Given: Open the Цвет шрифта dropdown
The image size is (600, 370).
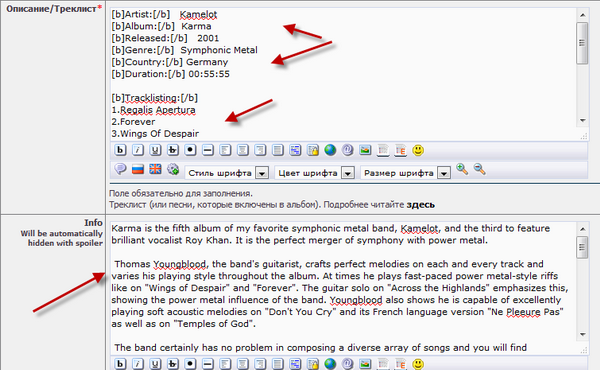Looking at the screenshot, I should click(315, 173).
